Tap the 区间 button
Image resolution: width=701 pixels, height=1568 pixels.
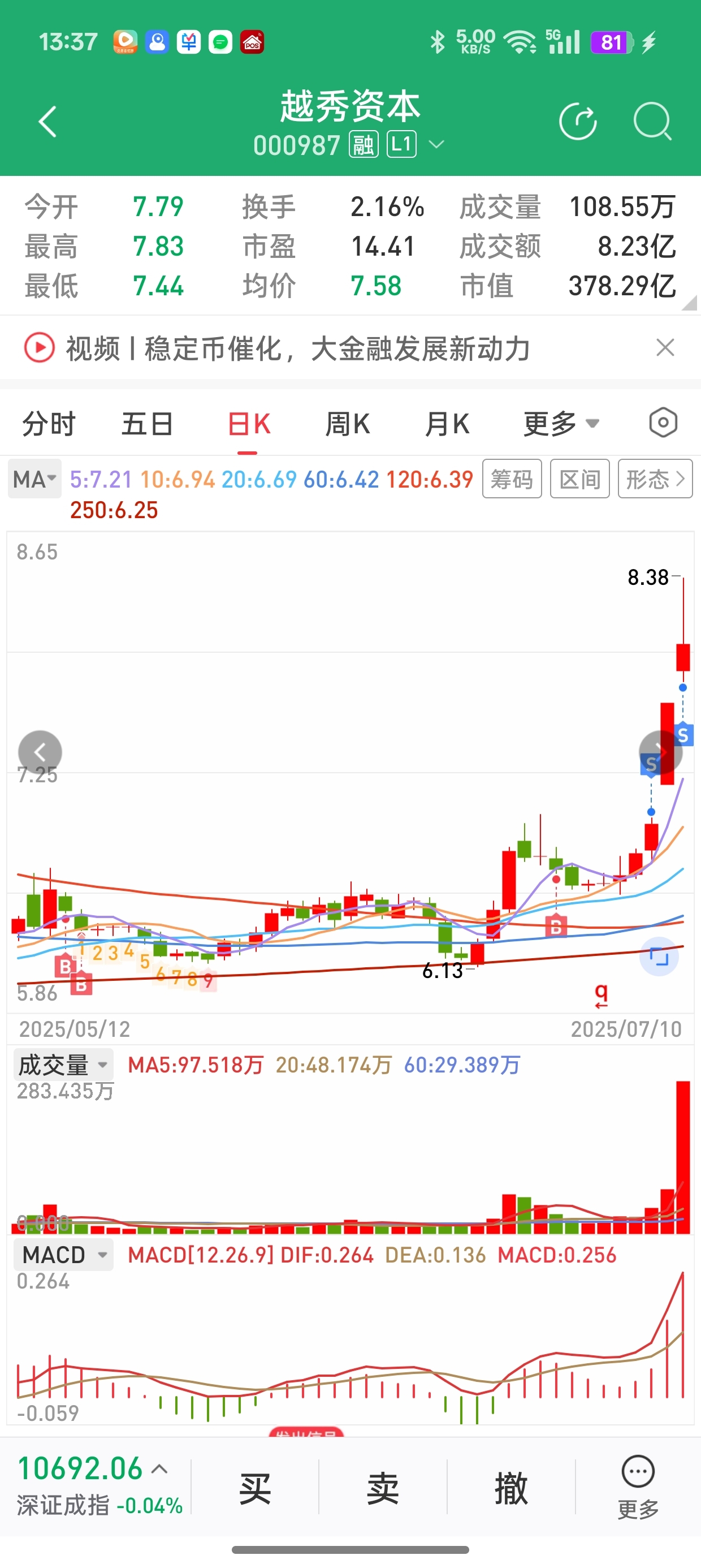580,479
